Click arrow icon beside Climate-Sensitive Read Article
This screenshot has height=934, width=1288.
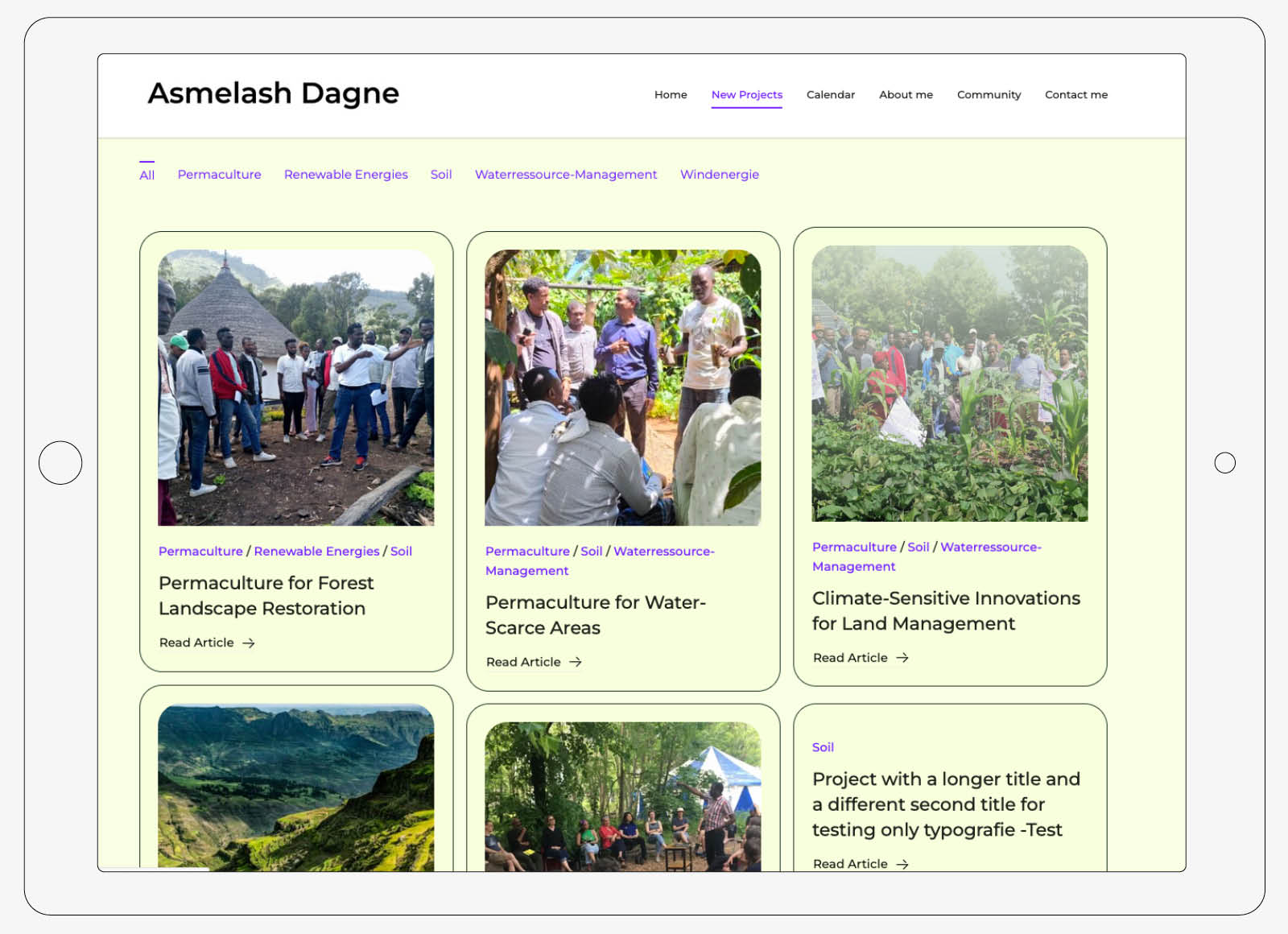pos(902,658)
